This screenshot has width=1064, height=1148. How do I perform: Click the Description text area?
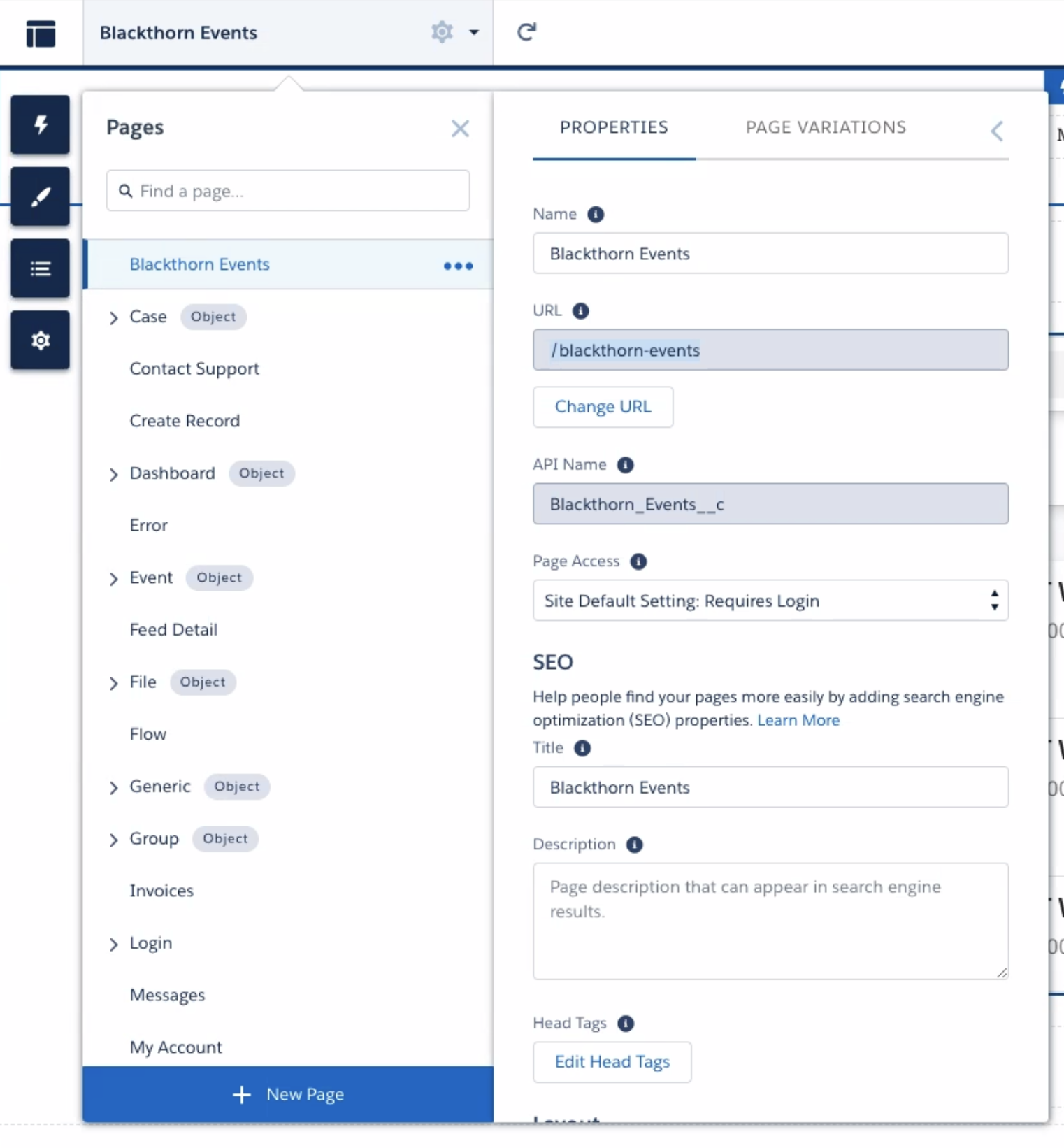tap(770, 921)
